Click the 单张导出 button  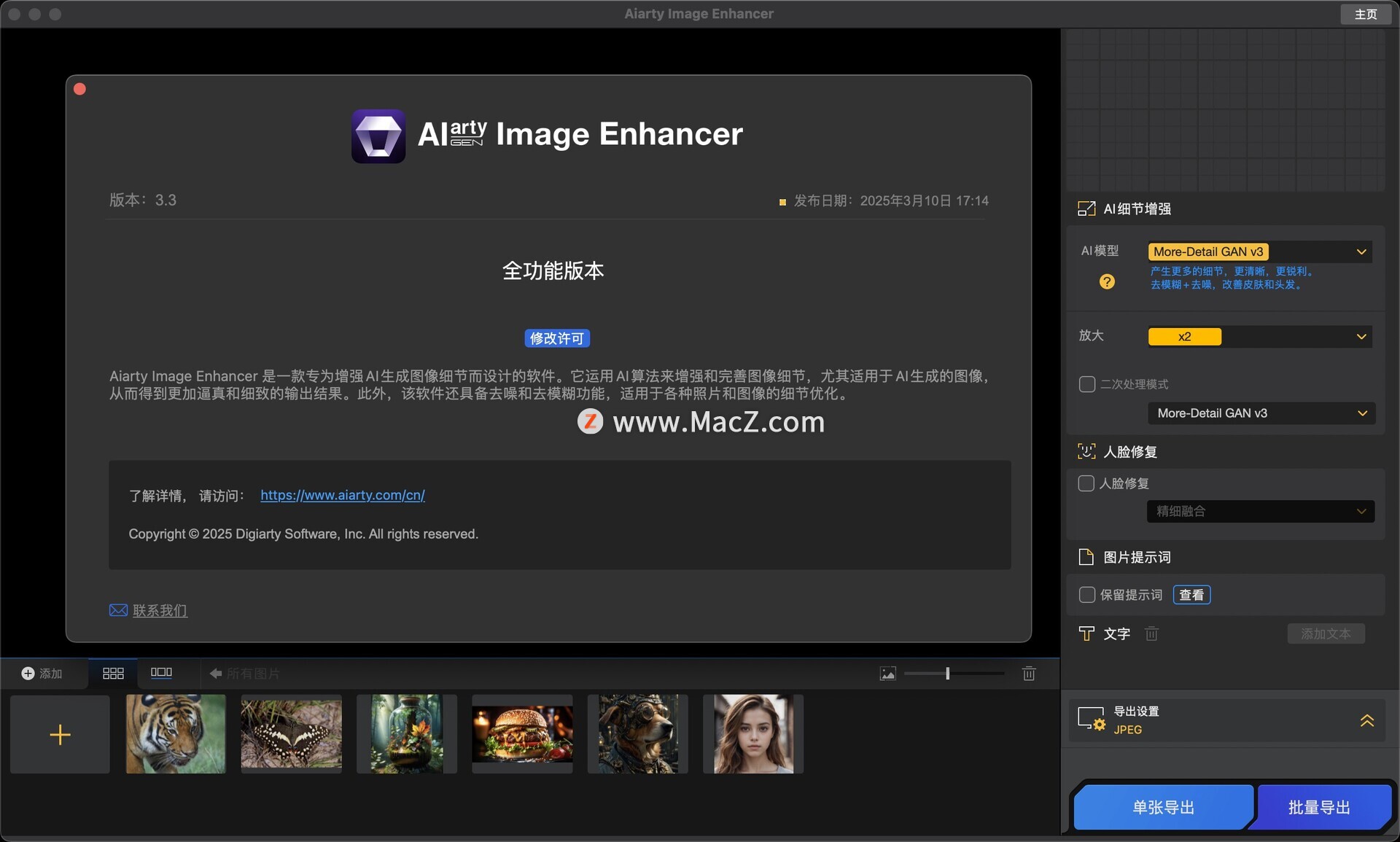(x=1163, y=807)
